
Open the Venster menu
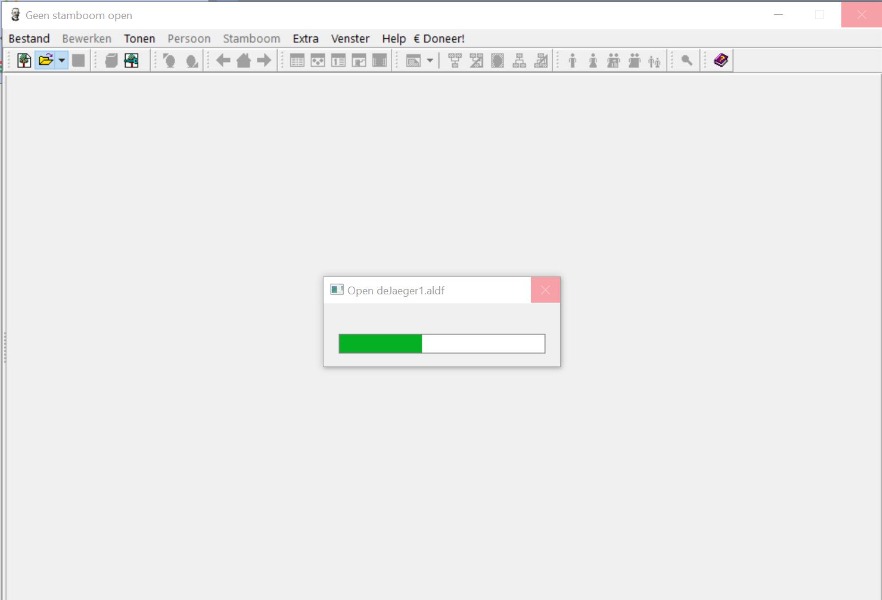(350, 39)
